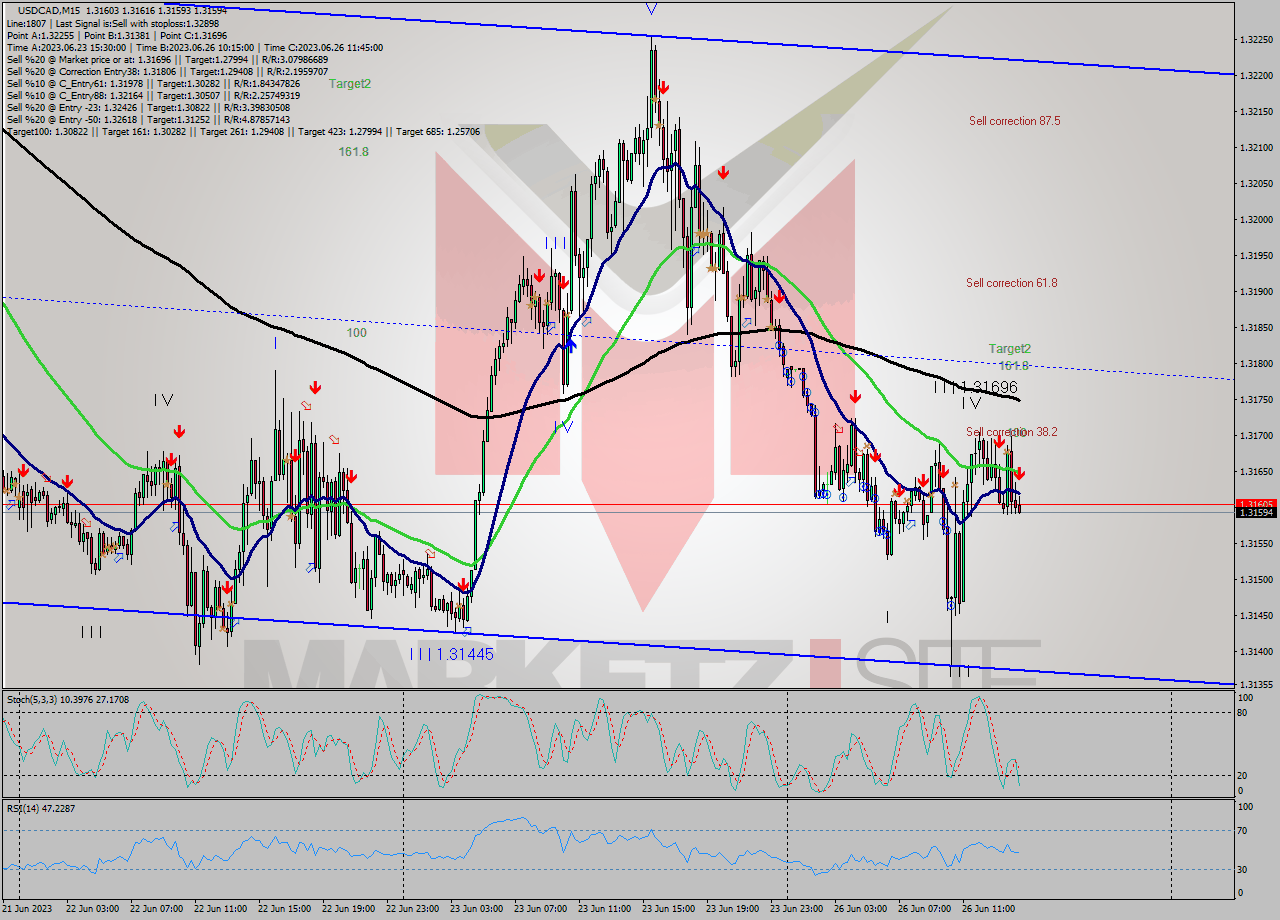Viewport: 1280px width, 920px height.
Task: Click the RSI scale value 70
Action: click(1244, 830)
